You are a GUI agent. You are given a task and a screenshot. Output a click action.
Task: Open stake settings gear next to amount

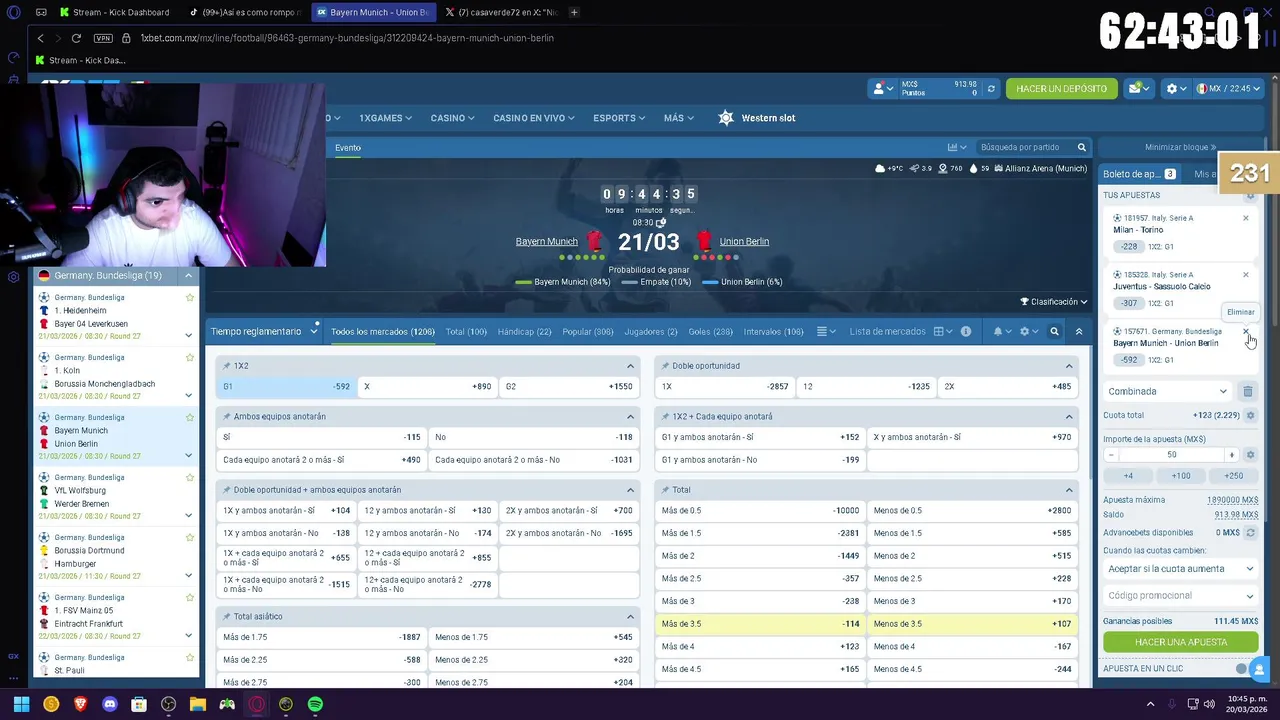tap(1250, 455)
